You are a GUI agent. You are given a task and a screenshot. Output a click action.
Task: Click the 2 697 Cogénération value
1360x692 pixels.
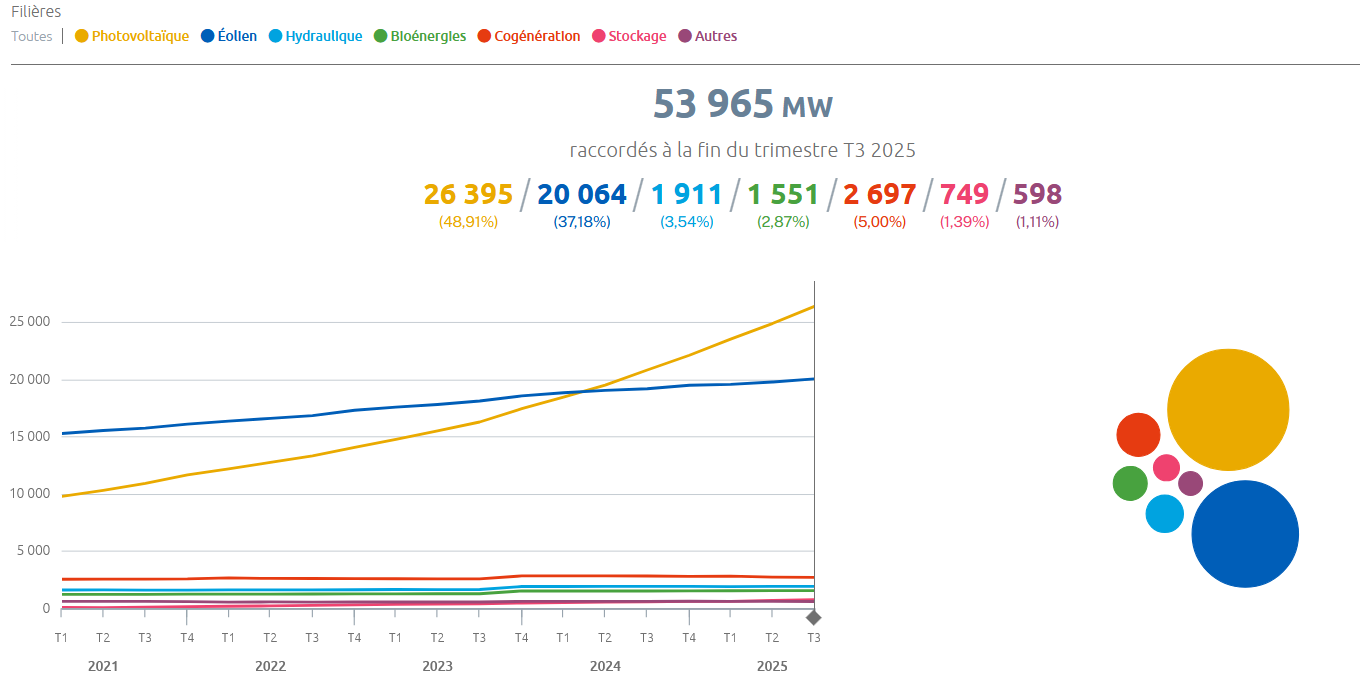pyautogui.click(x=879, y=194)
